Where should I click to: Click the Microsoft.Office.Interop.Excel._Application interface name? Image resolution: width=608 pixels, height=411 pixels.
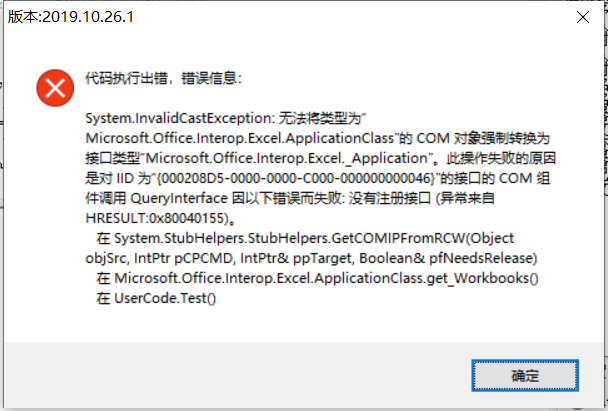[286, 158]
